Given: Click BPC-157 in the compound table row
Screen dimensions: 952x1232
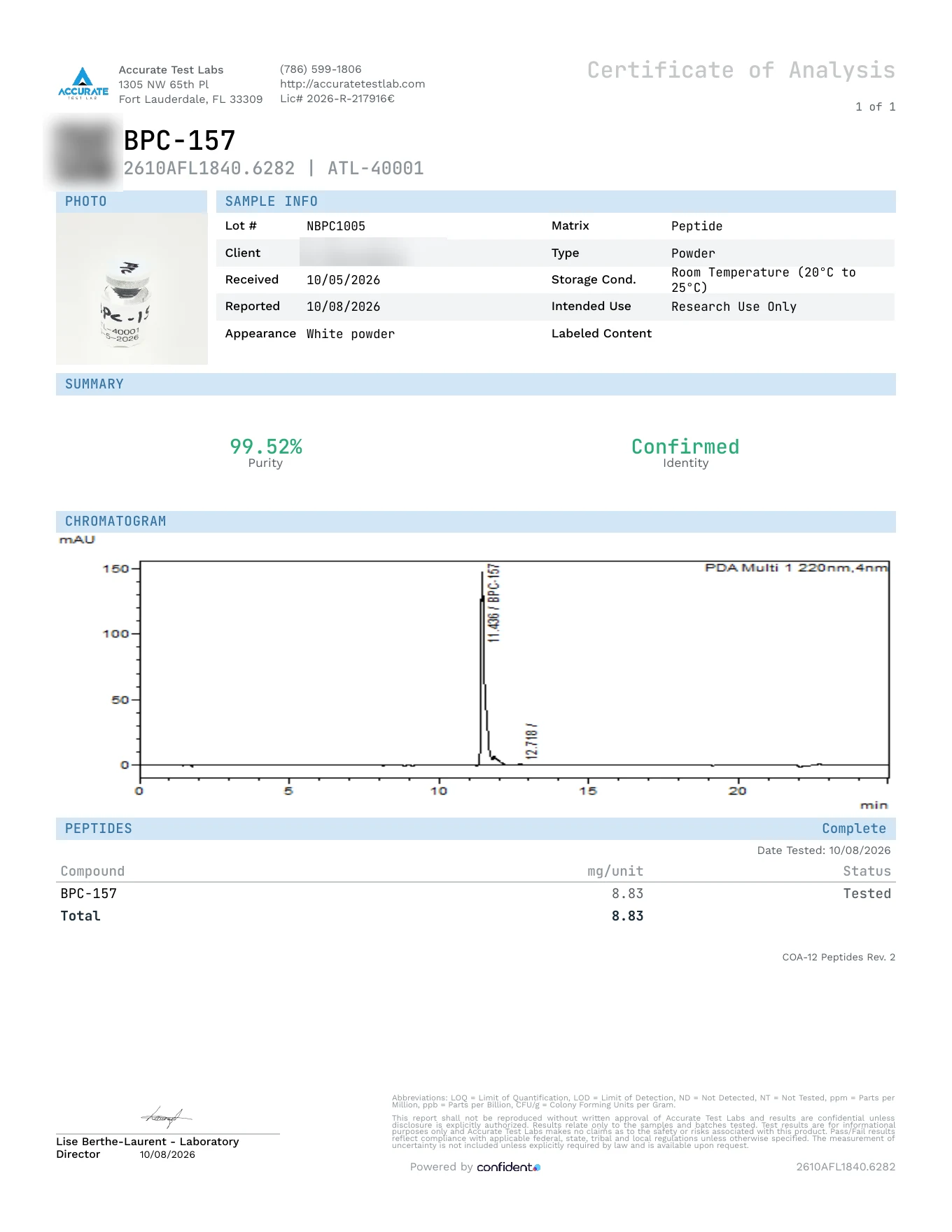Looking at the screenshot, I should [89, 894].
